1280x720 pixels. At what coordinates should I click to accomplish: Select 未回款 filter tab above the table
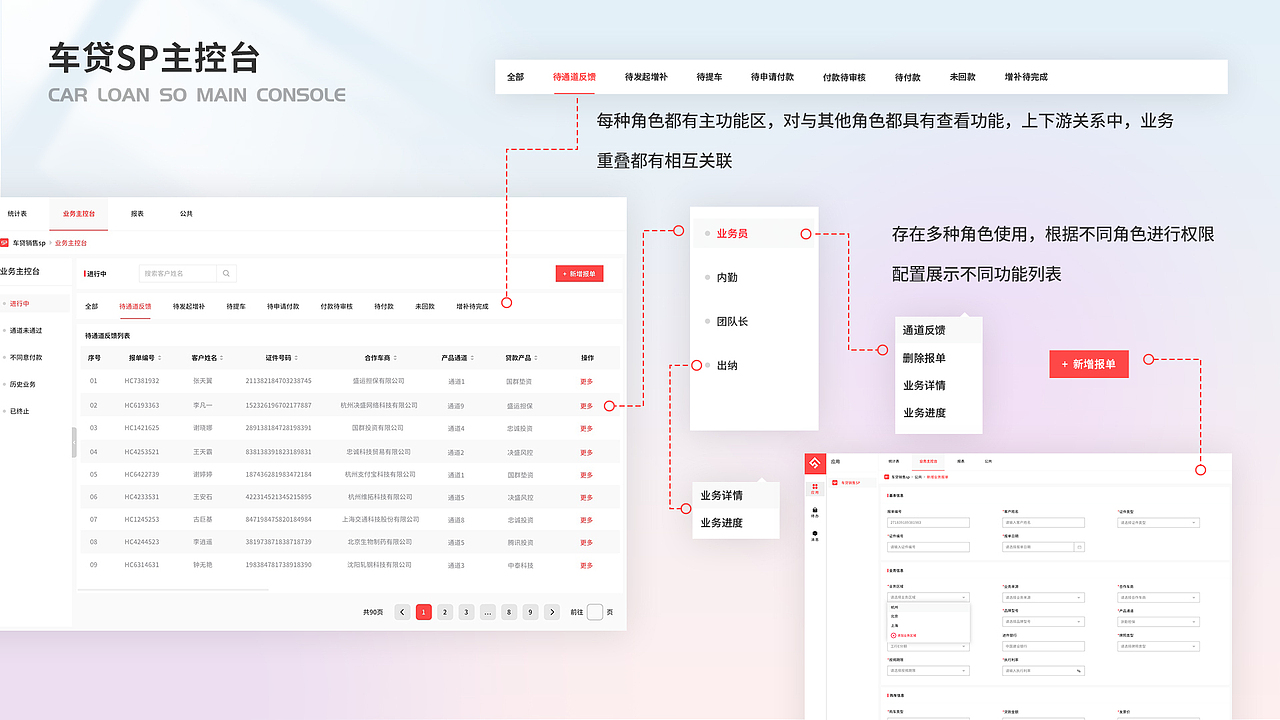(425, 307)
